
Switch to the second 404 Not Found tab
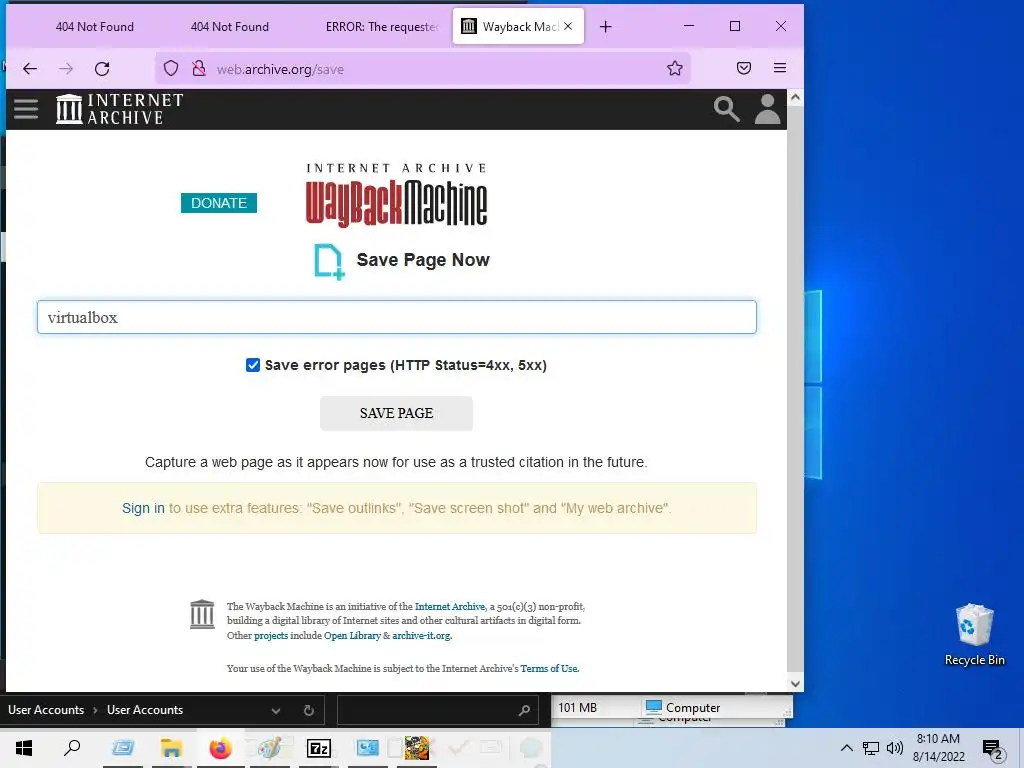click(230, 27)
